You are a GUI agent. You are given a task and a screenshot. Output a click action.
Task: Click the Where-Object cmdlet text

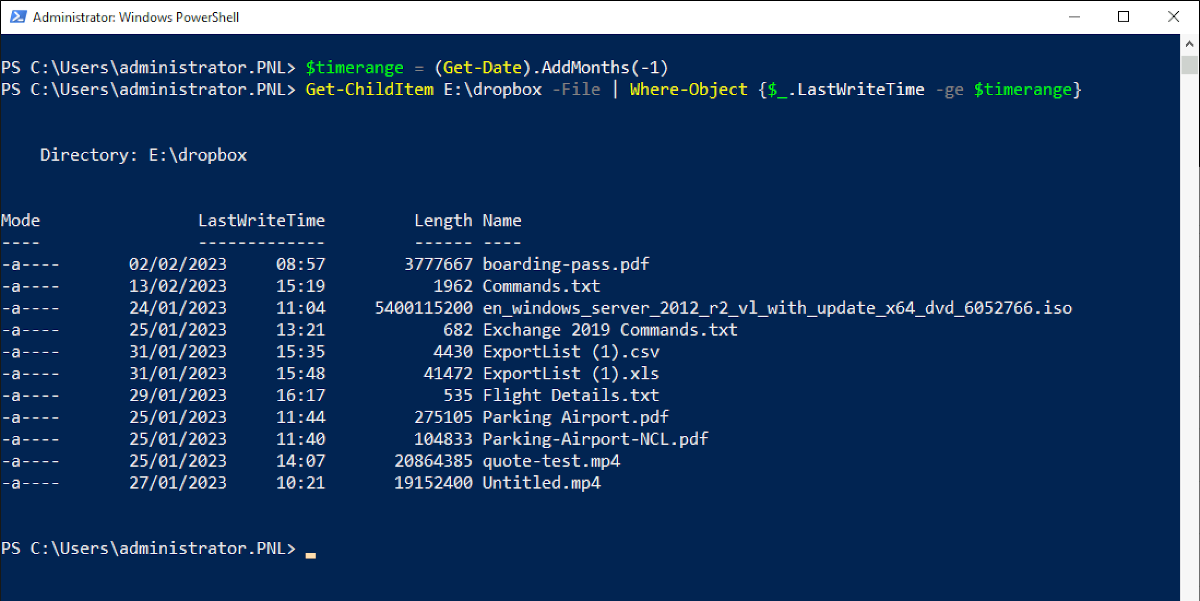click(687, 89)
